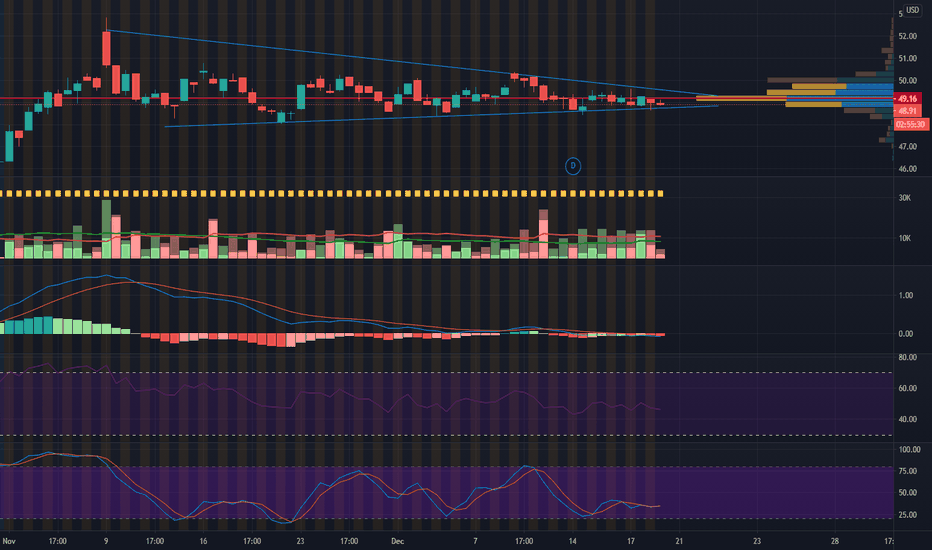The width and height of the screenshot is (932, 550).
Task: Click the 52.00 price axis label
Action: click(907, 36)
